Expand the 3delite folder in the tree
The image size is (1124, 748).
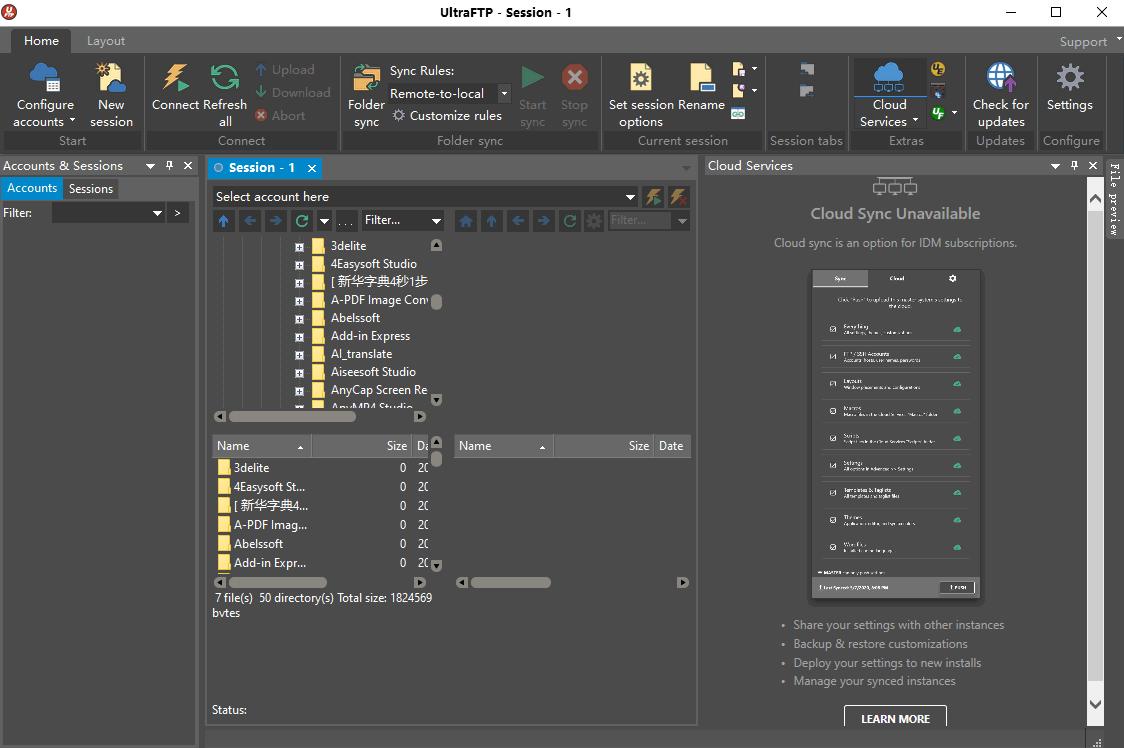(299, 247)
